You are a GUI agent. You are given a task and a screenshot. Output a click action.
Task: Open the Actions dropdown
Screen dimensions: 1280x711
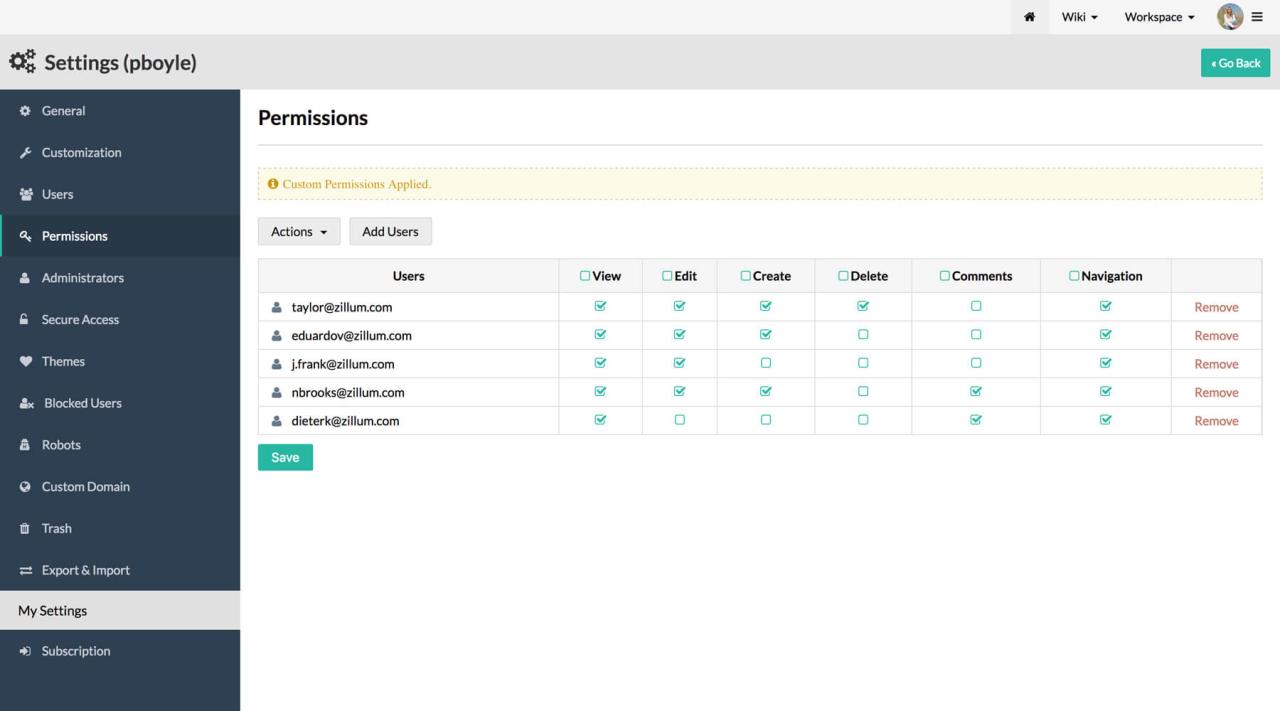(x=298, y=231)
